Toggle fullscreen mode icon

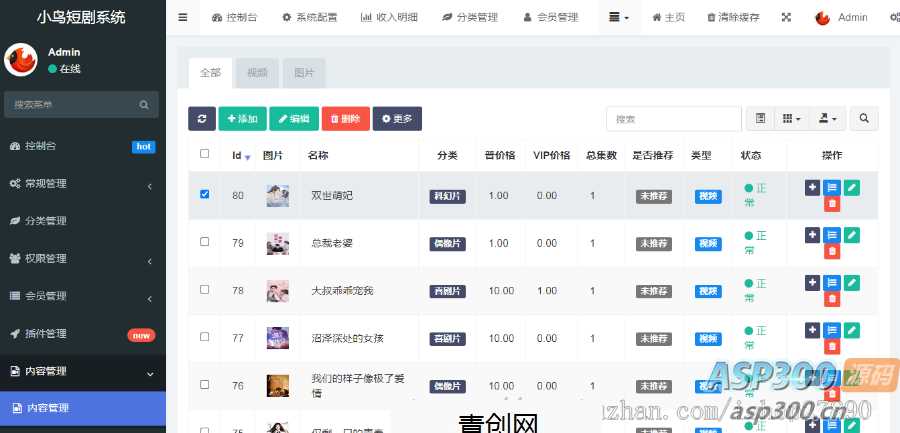pos(786,17)
